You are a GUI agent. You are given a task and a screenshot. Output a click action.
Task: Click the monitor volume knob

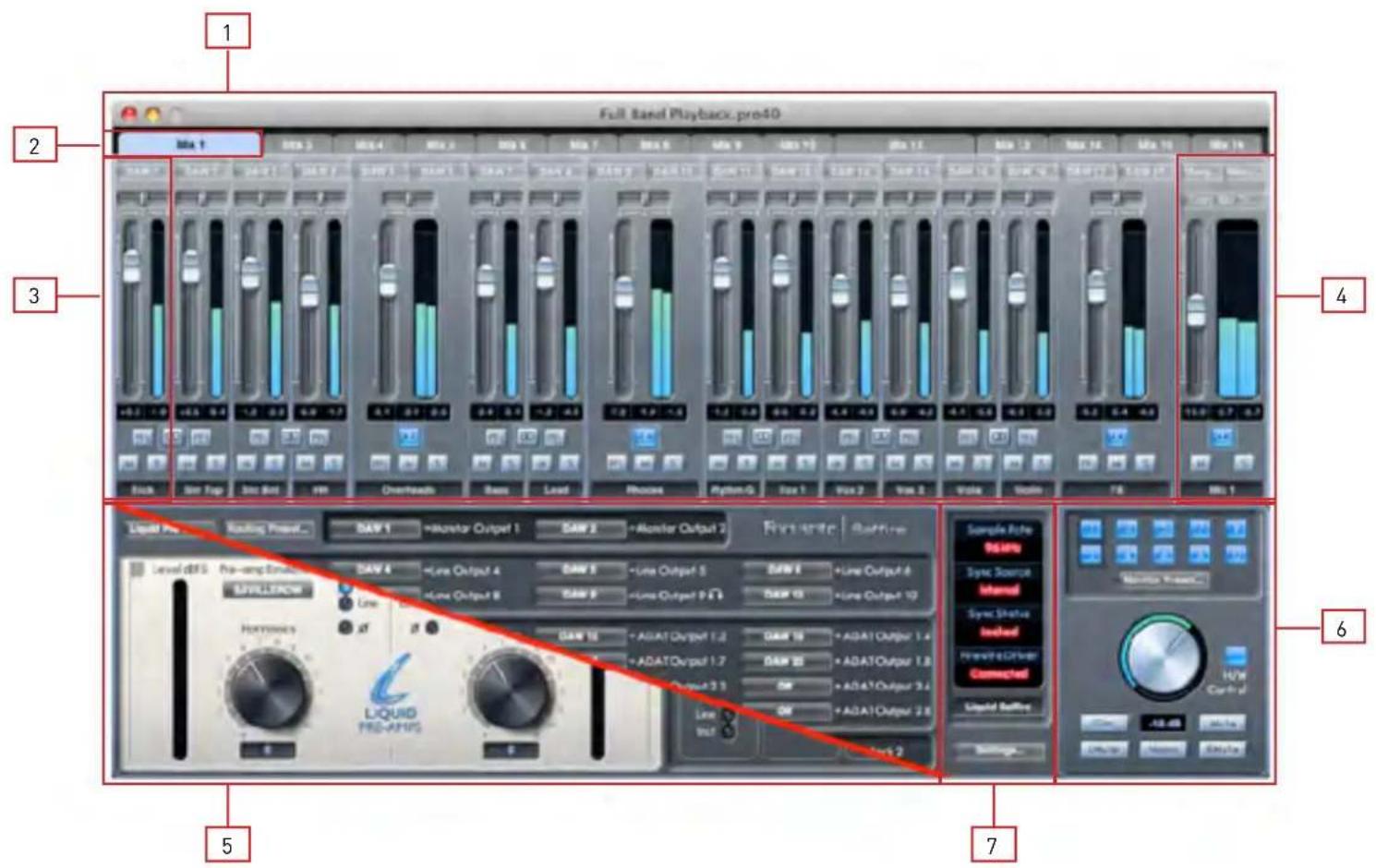coord(1162,656)
